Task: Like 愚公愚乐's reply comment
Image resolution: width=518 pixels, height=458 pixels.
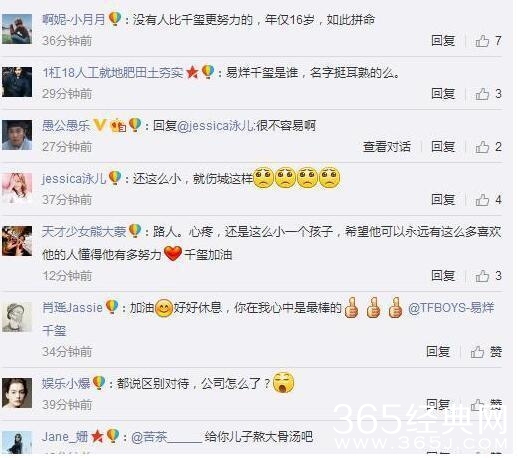Action: coord(488,147)
